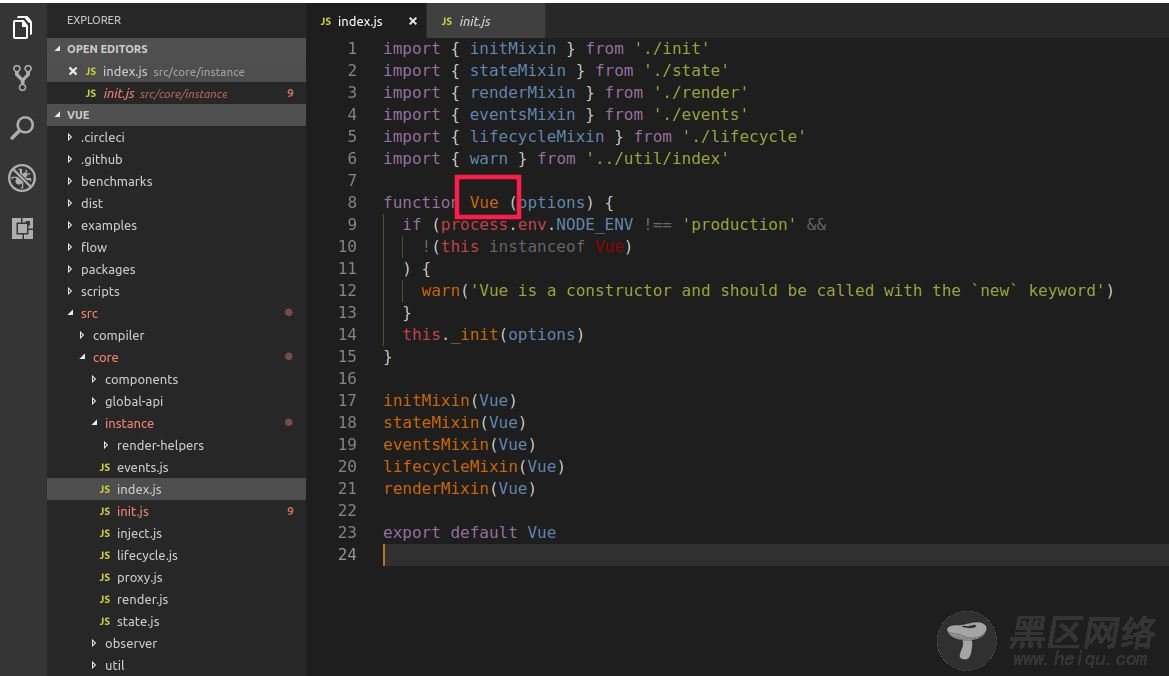Click stateMixin(Vue) call on line 18

[455, 423]
